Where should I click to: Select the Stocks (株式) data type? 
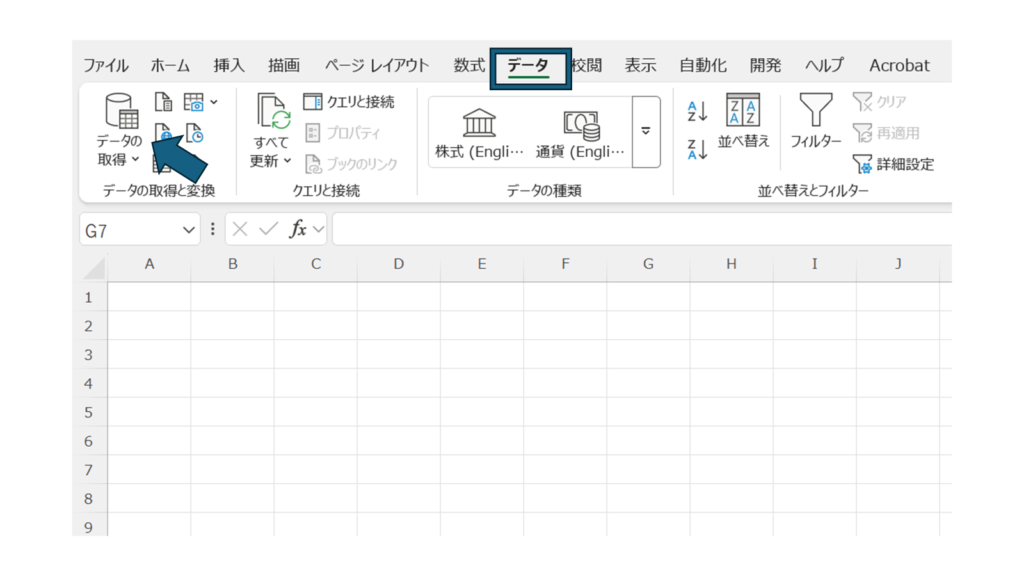[479, 133]
